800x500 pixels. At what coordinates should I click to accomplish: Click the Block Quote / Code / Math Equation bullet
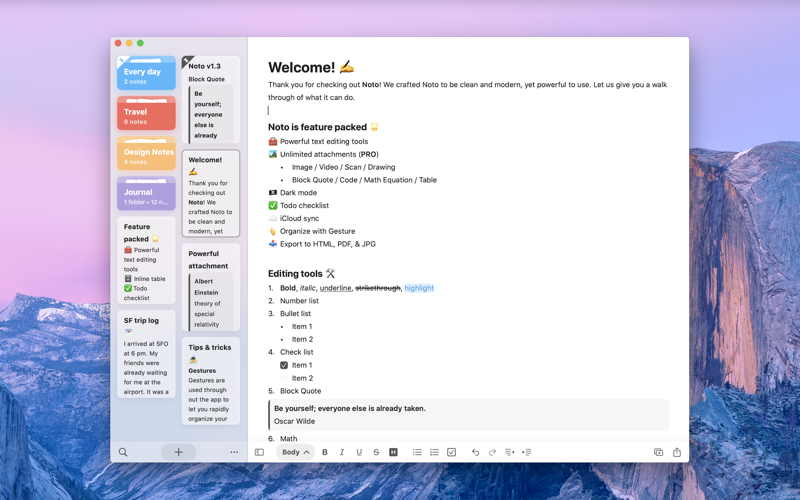pyautogui.click(x=364, y=180)
